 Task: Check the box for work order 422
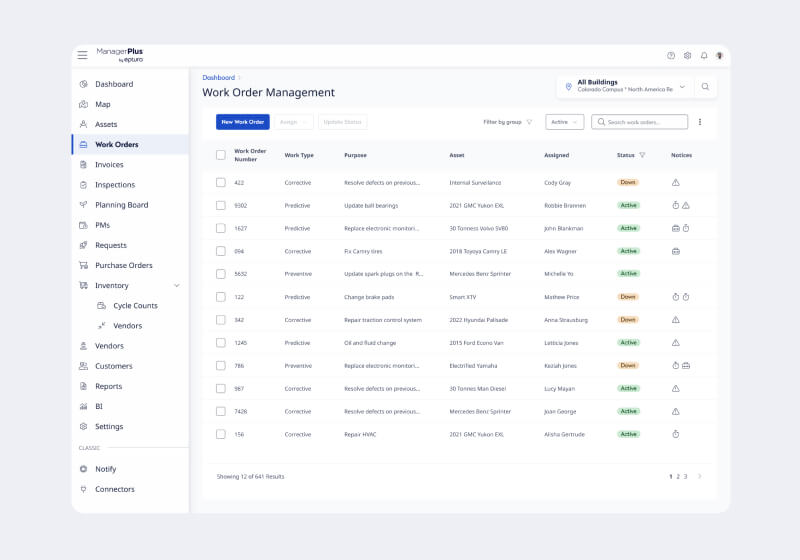pyautogui.click(x=221, y=183)
